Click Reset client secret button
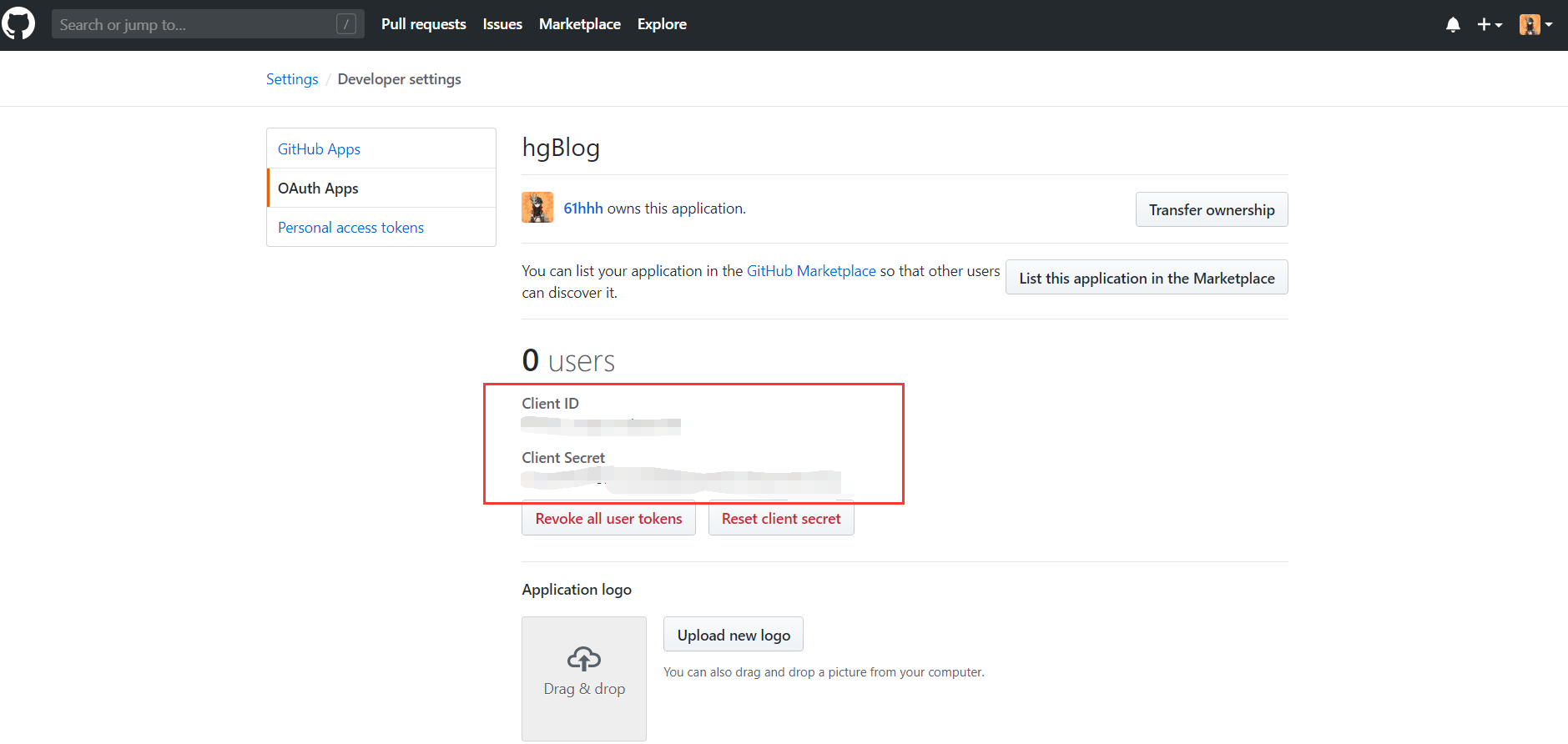Screen dimensions: 1568x744 point(781,518)
